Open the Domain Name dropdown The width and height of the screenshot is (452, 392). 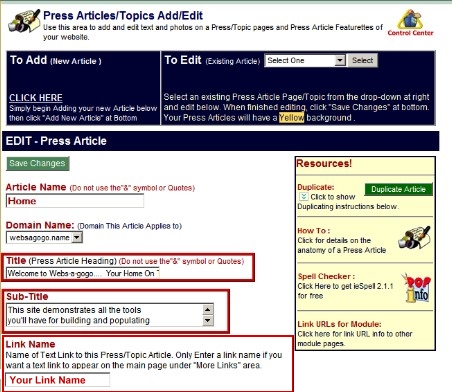tap(44, 238)
